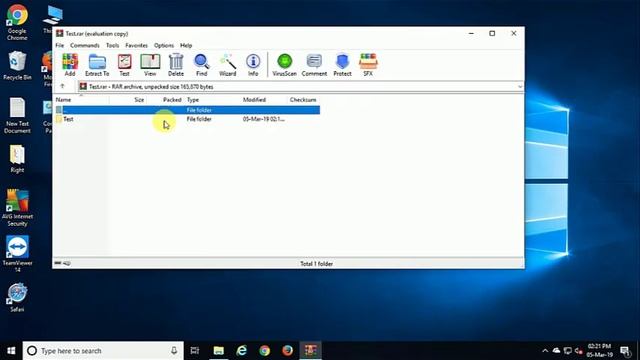640x360 pixels.
Task: Expand the archive path dropdown
Action: tap(520, 87)
